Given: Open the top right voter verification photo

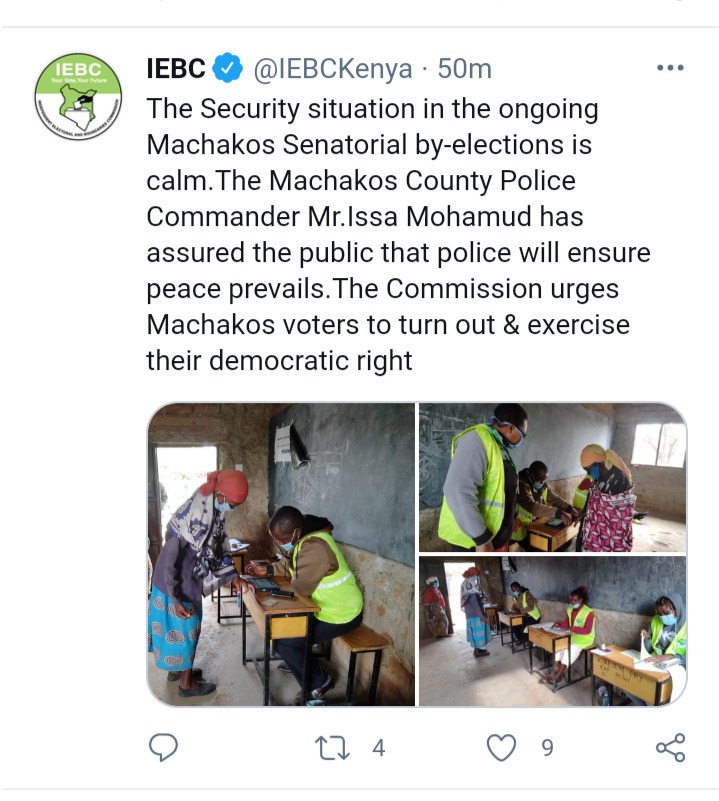Looking at the screenshot, I should 552,477.
